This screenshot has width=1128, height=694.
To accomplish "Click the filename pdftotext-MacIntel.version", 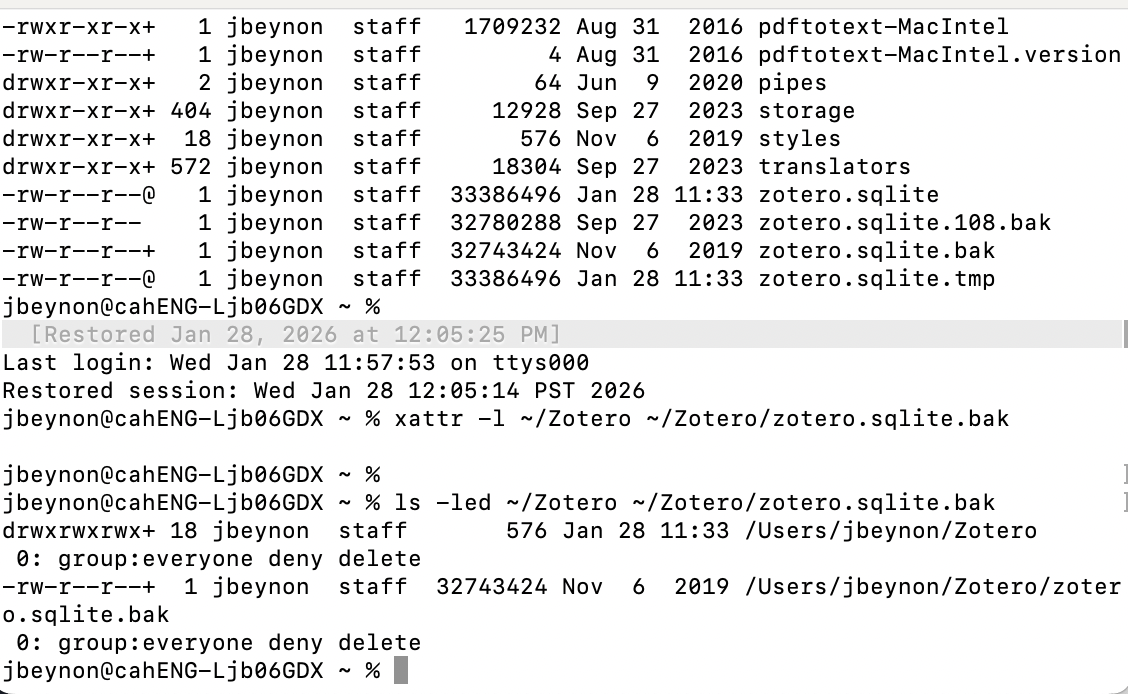I will 940,55.
